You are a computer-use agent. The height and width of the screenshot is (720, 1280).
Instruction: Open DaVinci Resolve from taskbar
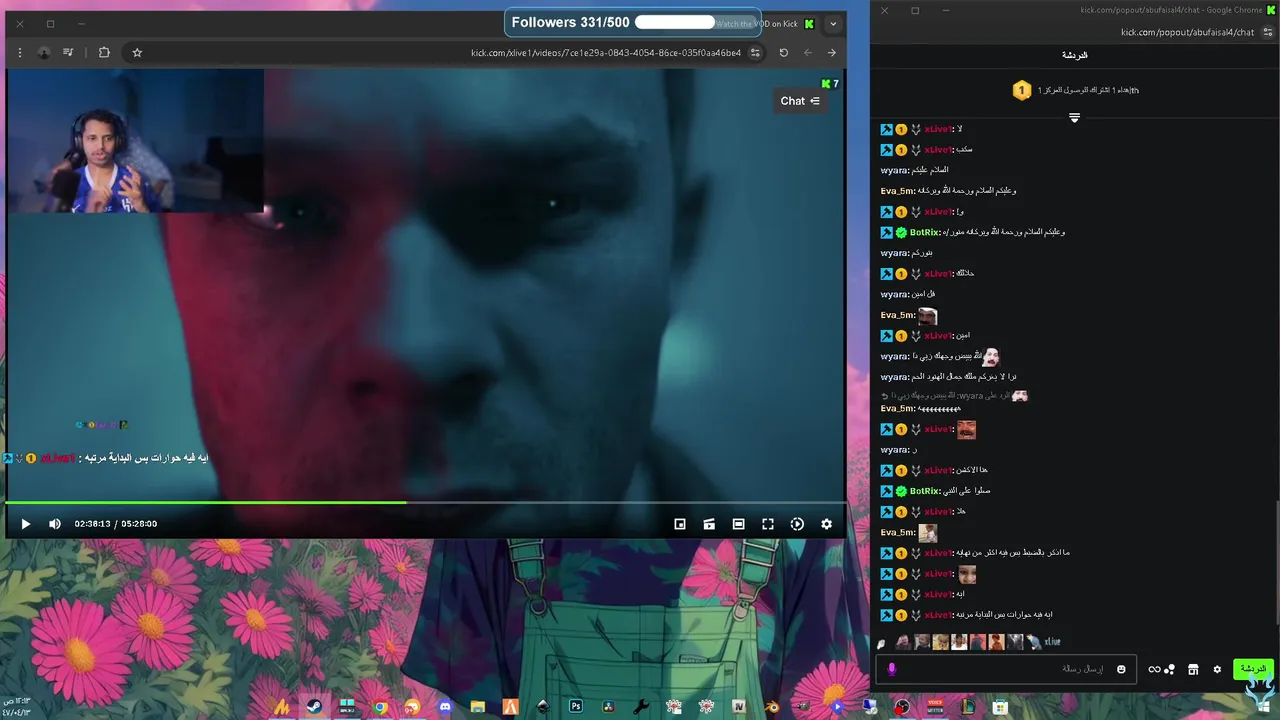608,706
